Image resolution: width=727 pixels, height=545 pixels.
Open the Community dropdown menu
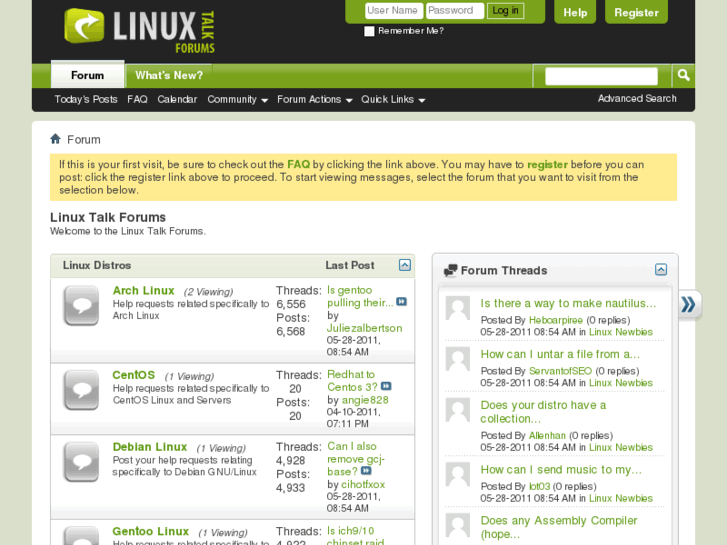click(x=237, y=99)
